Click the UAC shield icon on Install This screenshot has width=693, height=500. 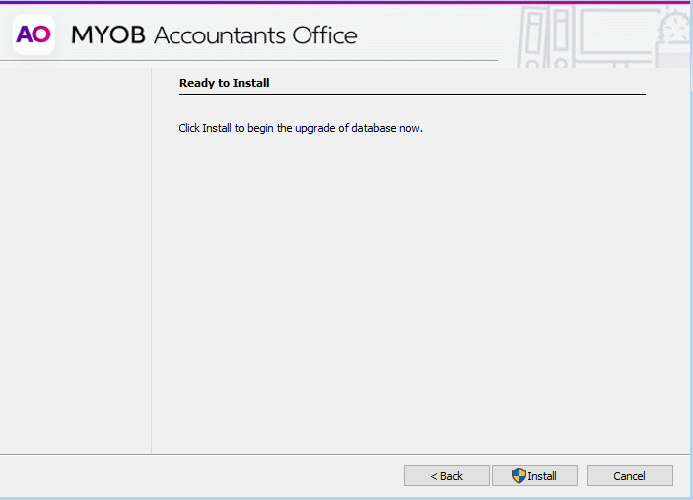click(518, 476)
